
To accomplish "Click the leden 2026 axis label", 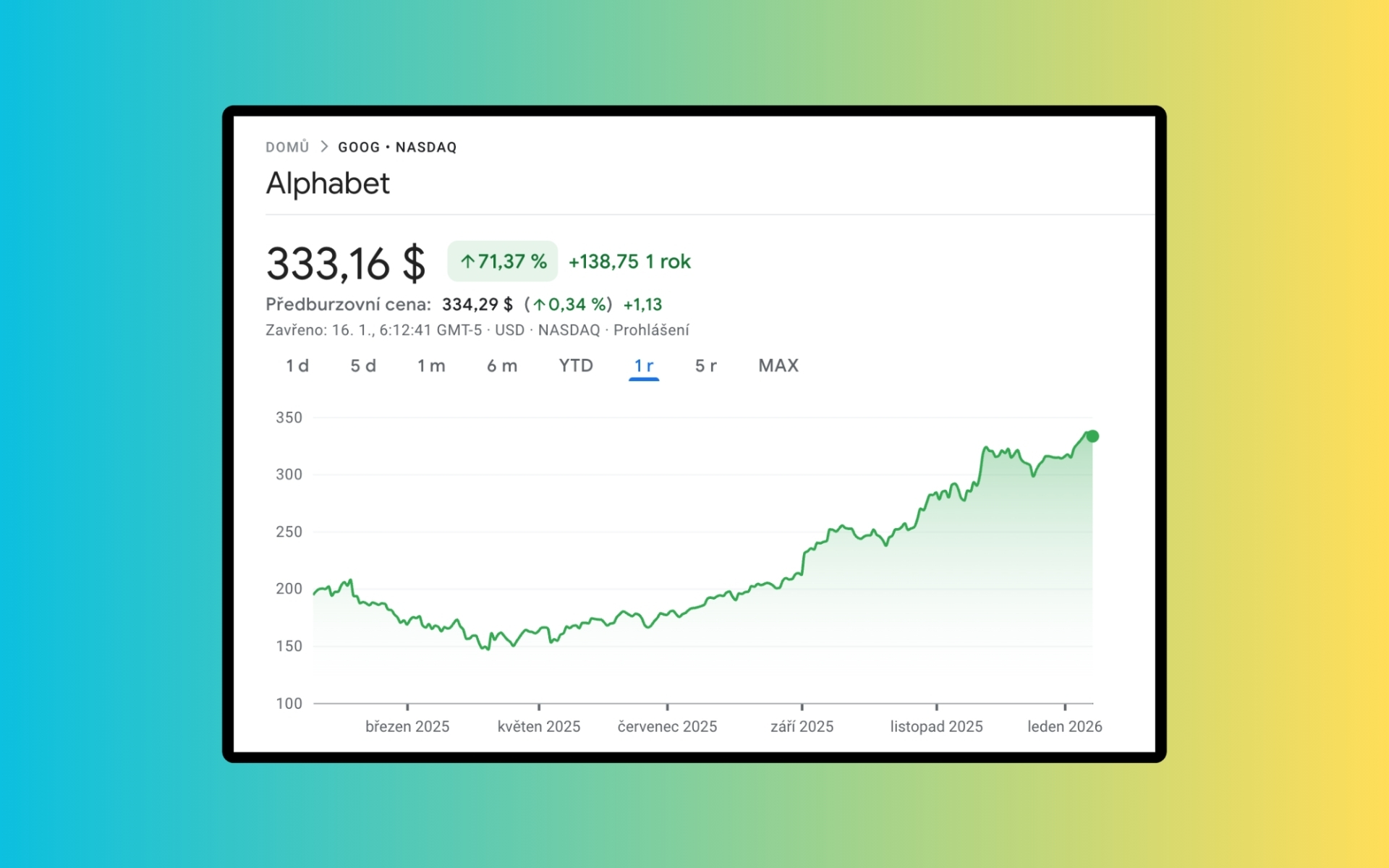I will coord(1065,726).
